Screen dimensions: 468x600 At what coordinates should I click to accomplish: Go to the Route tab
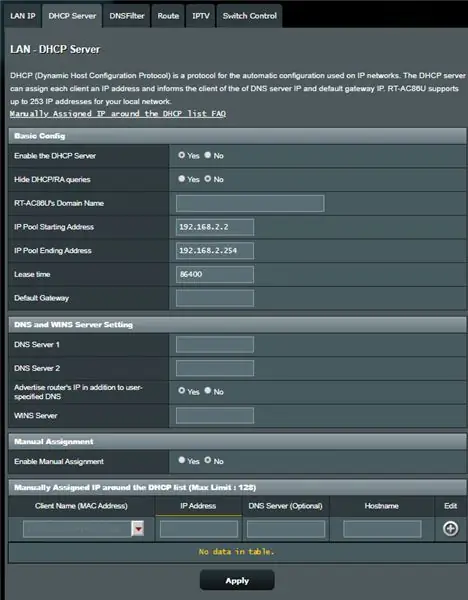click(168, 16)
